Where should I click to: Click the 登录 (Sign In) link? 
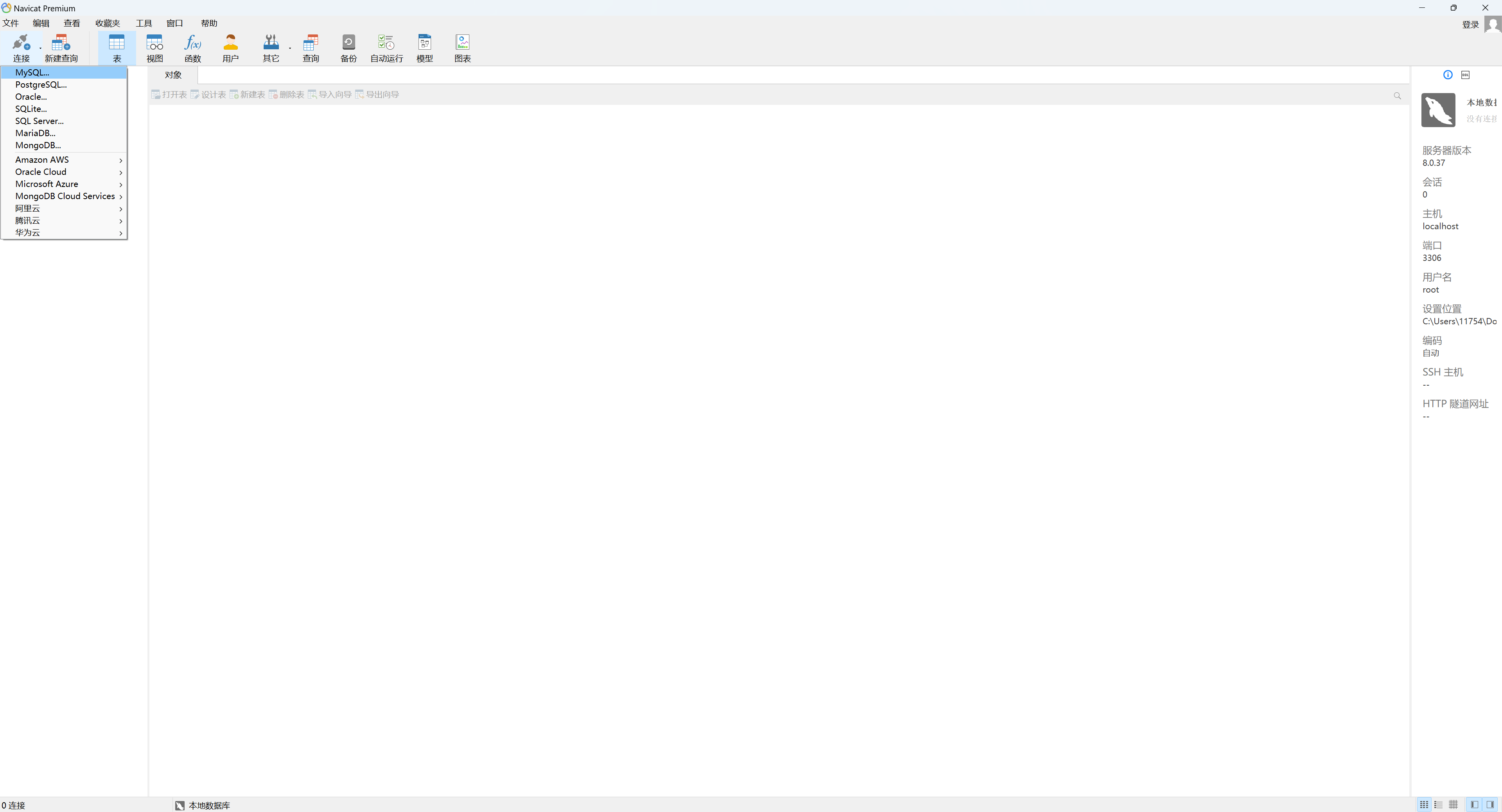point(1471,25)
